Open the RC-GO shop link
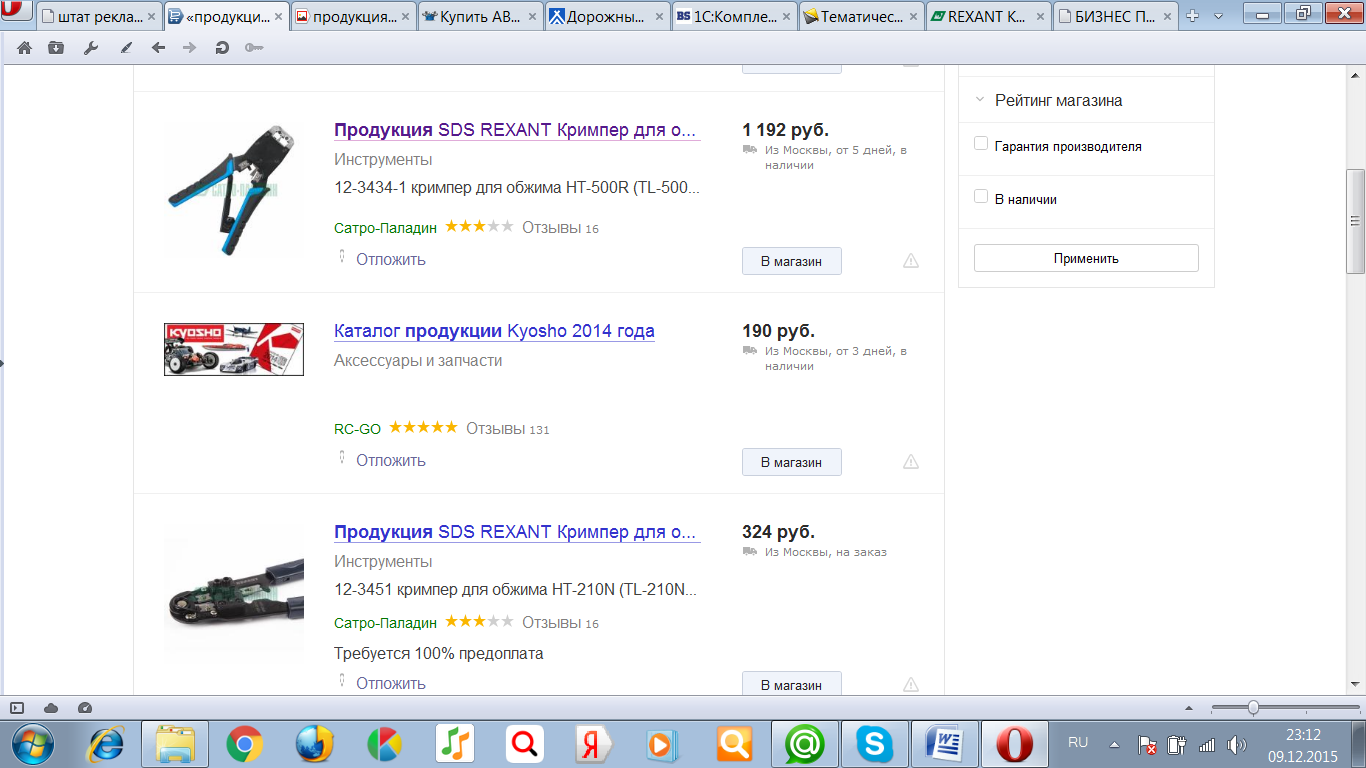Screen dimensions: 1366x768 [x=357, y=429]
